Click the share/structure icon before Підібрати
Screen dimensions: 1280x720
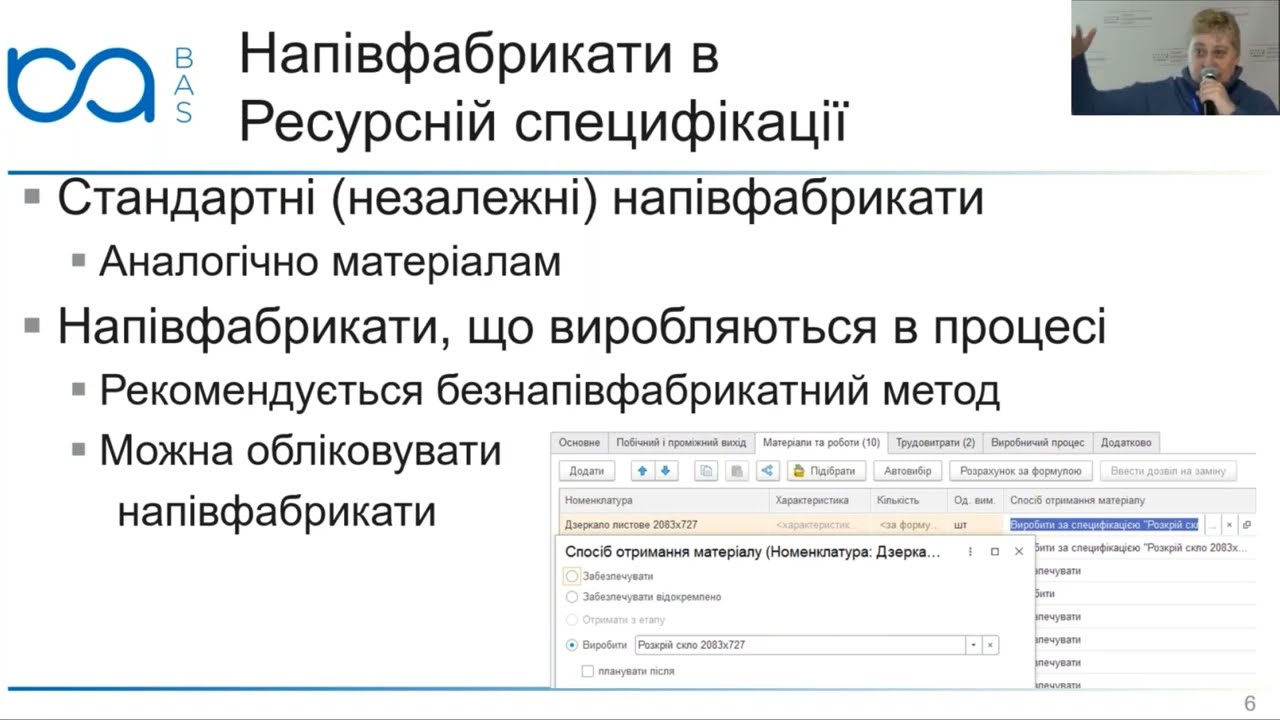(768, 471)
